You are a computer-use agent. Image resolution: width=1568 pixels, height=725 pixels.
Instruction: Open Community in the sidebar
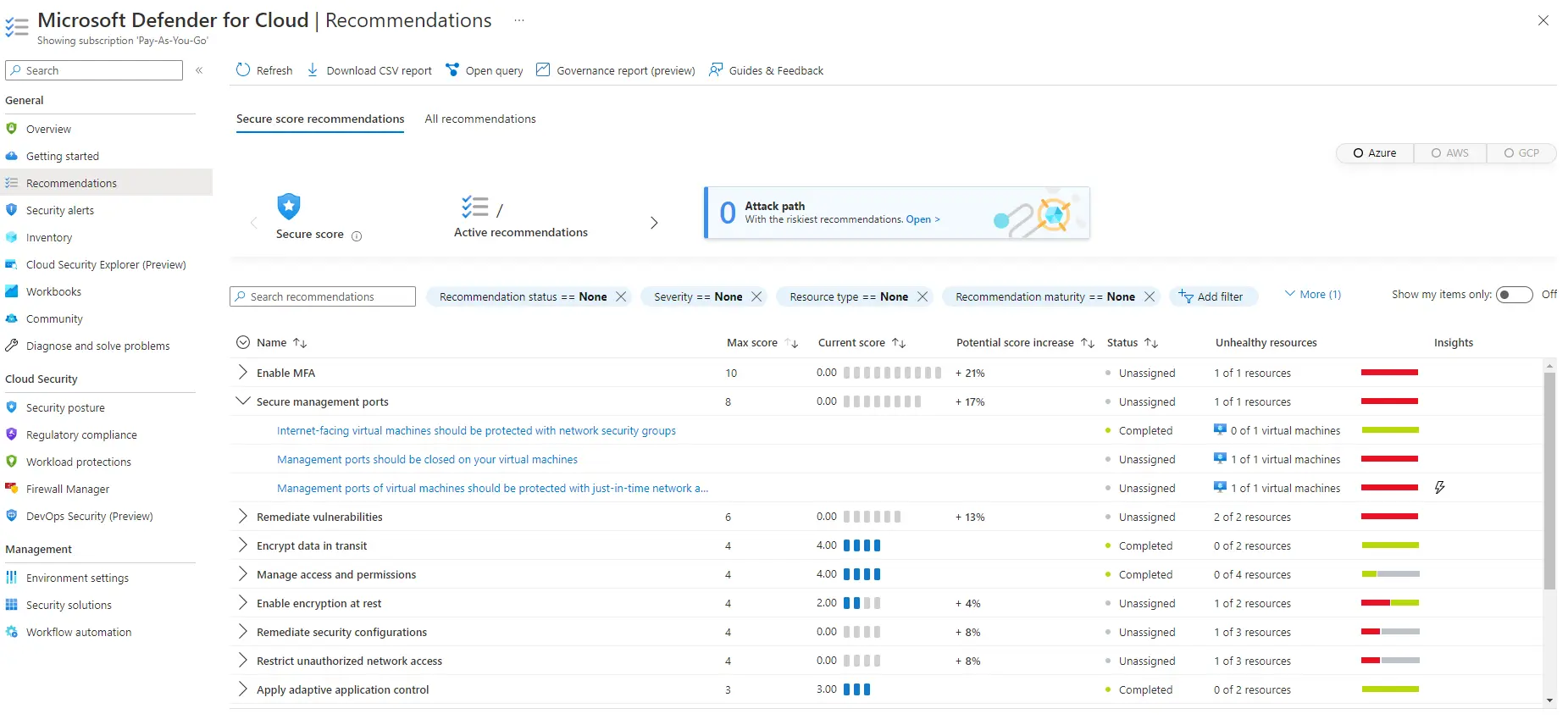(x=54, y=318)
